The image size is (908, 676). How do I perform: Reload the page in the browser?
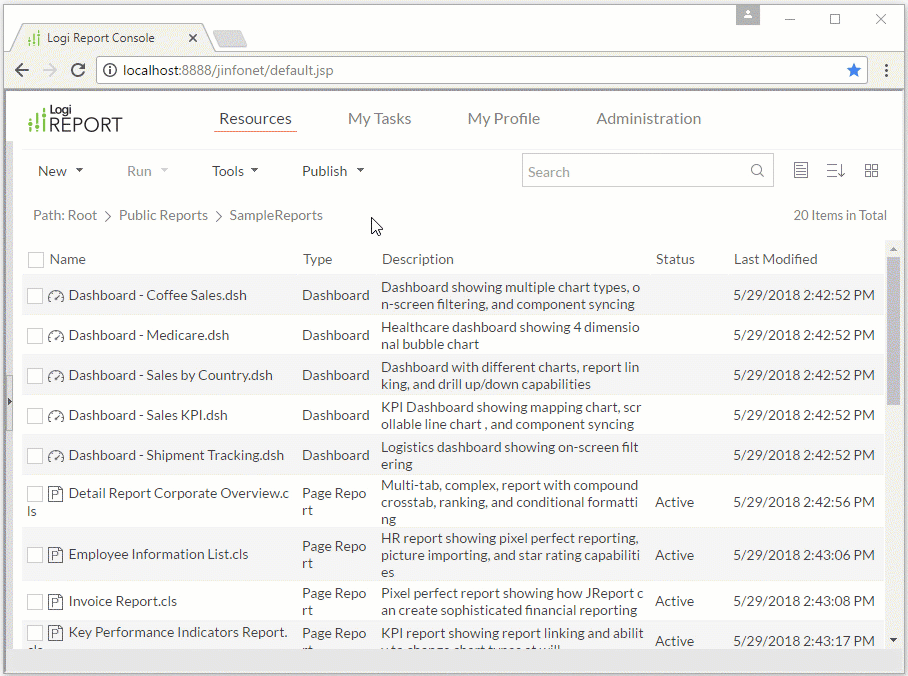[x=78, y=70]
